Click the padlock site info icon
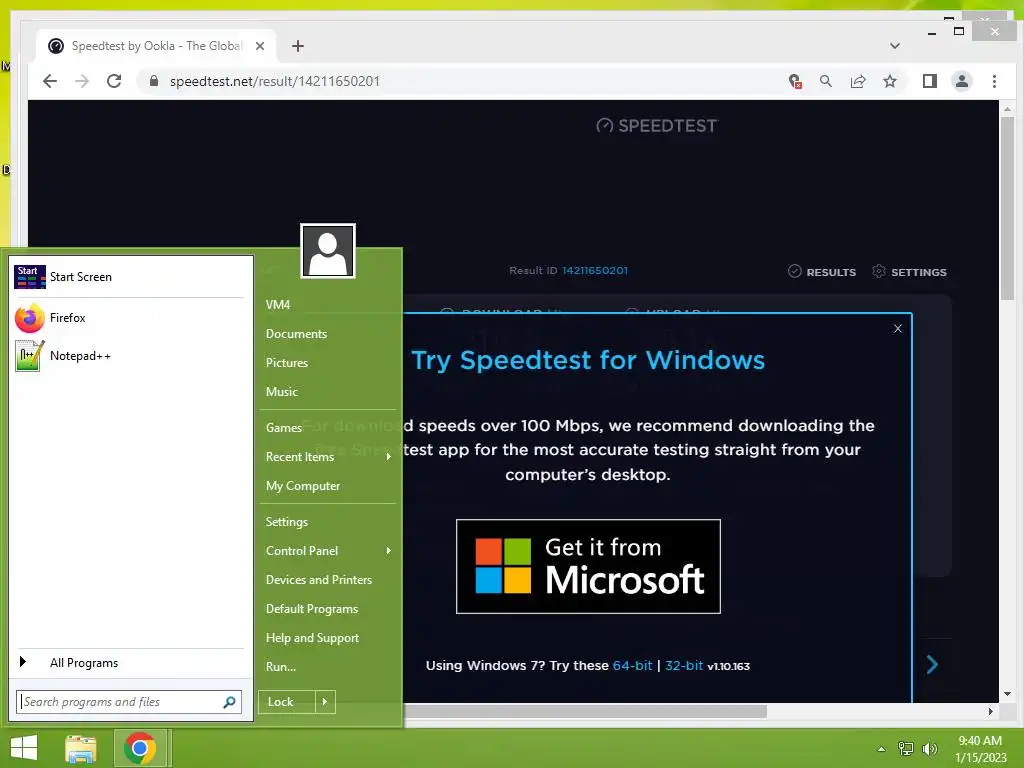 (154, 81)
